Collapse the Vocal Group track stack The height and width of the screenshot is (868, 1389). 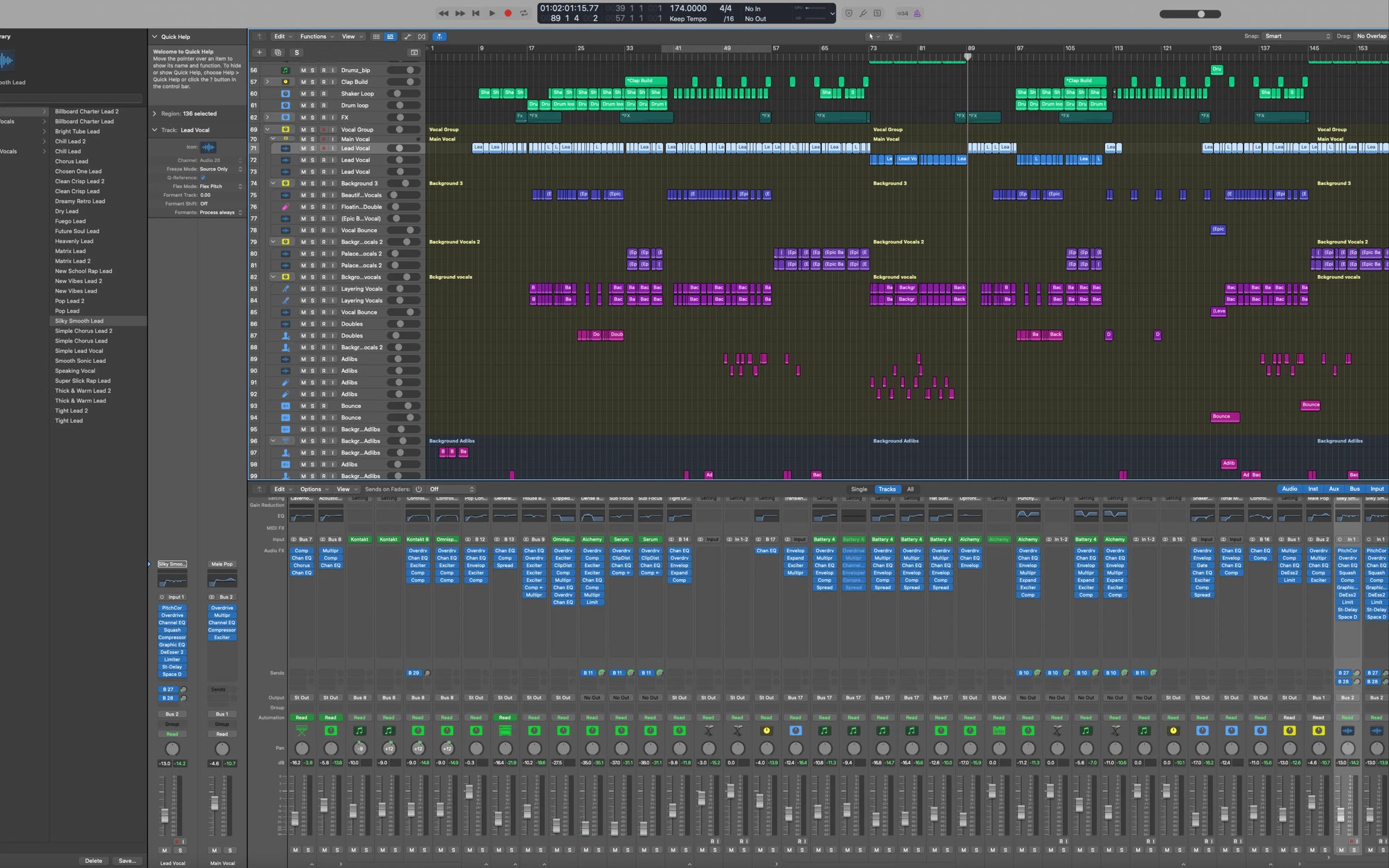267,130
